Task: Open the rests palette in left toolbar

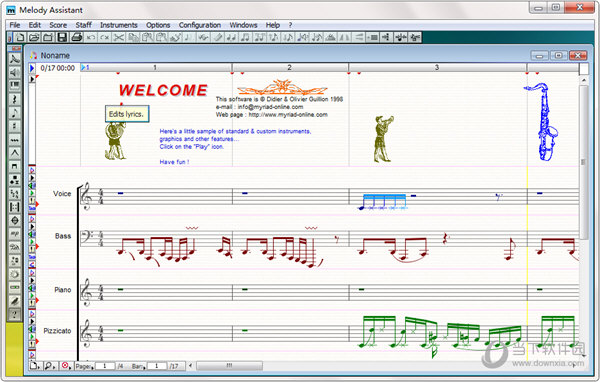Action: [x=15, y=99]
